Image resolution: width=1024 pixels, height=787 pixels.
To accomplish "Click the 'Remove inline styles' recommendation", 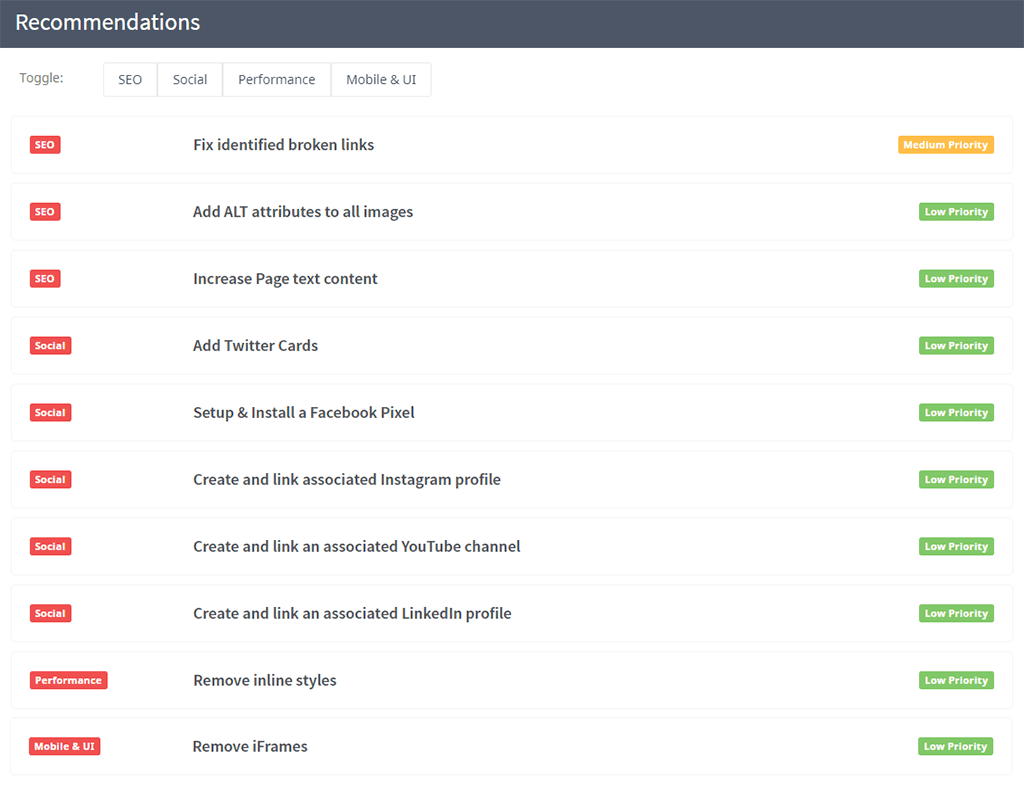I will (x=264, y=681).
